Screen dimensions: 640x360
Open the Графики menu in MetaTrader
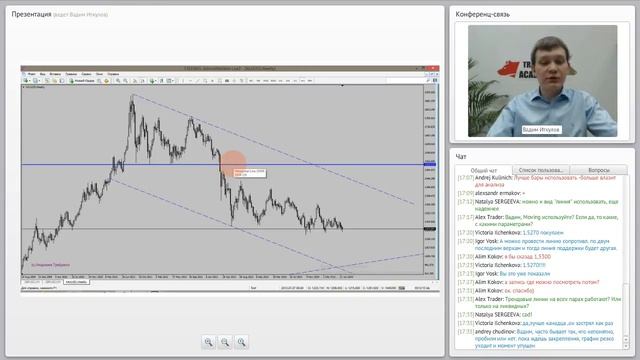click(71, 74)
